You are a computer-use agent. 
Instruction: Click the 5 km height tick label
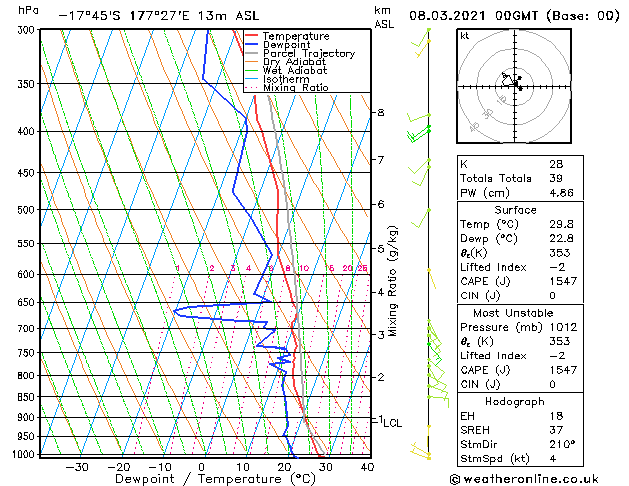[x=381, y=249]
